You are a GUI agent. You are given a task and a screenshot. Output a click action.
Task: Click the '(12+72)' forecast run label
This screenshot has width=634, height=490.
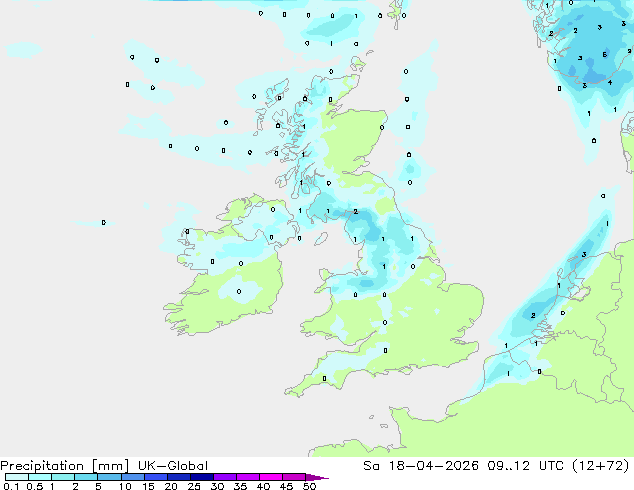(x=600, y=466)
